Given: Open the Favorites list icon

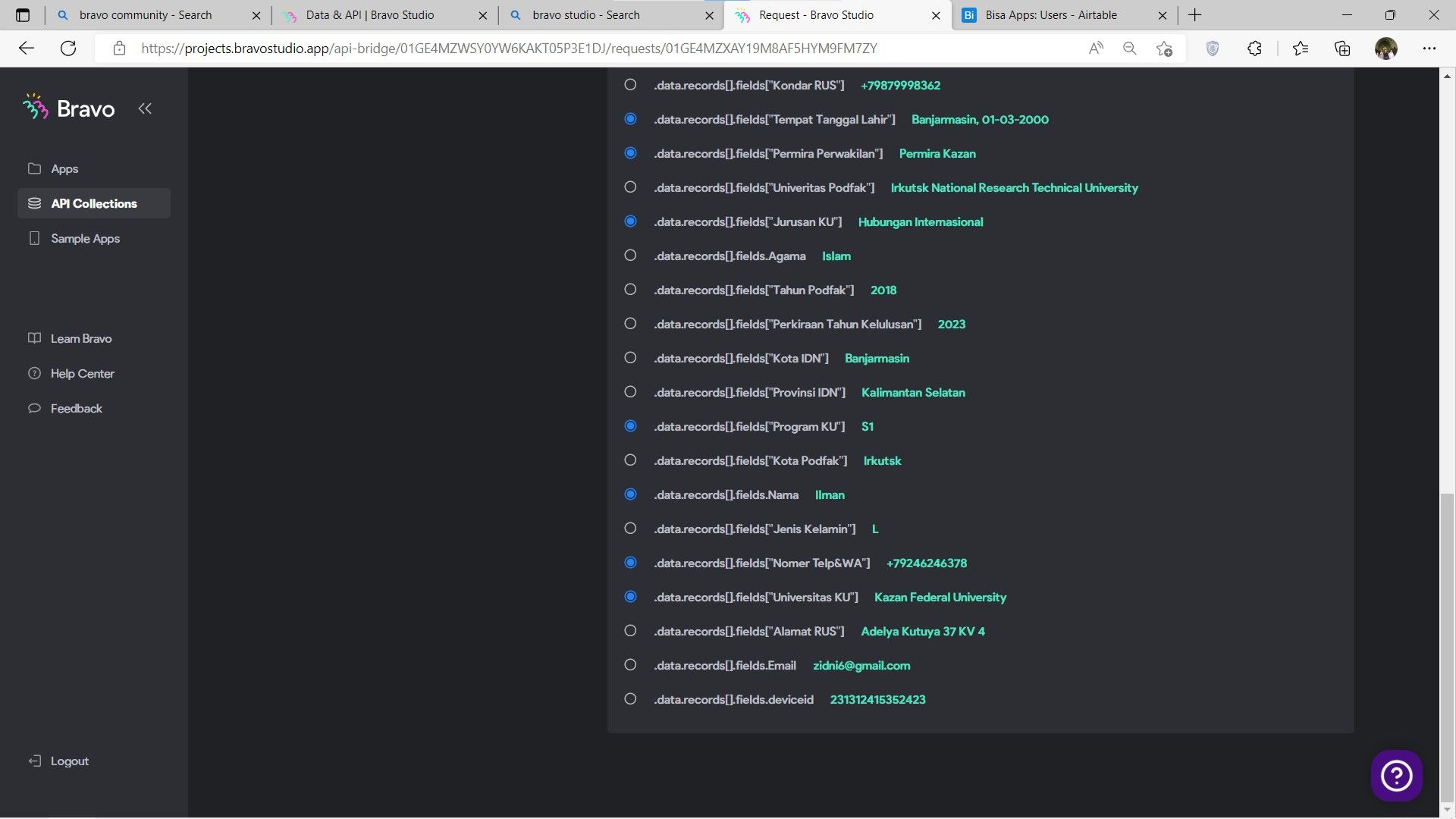Looking at the screenshot, I should (1301, 49).
